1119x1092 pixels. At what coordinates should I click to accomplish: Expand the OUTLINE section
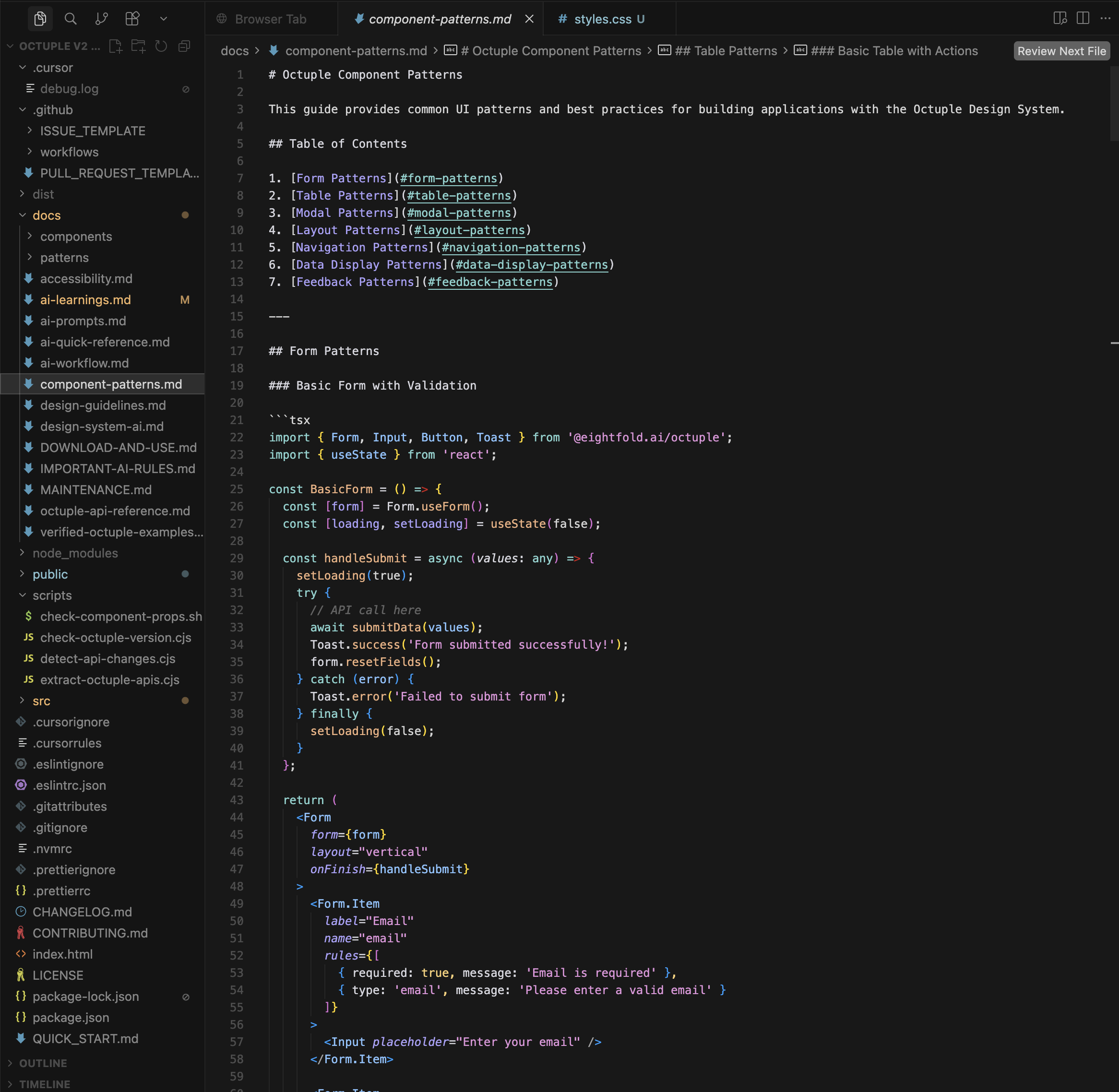pyautogui.click(x=43, y=1063)
